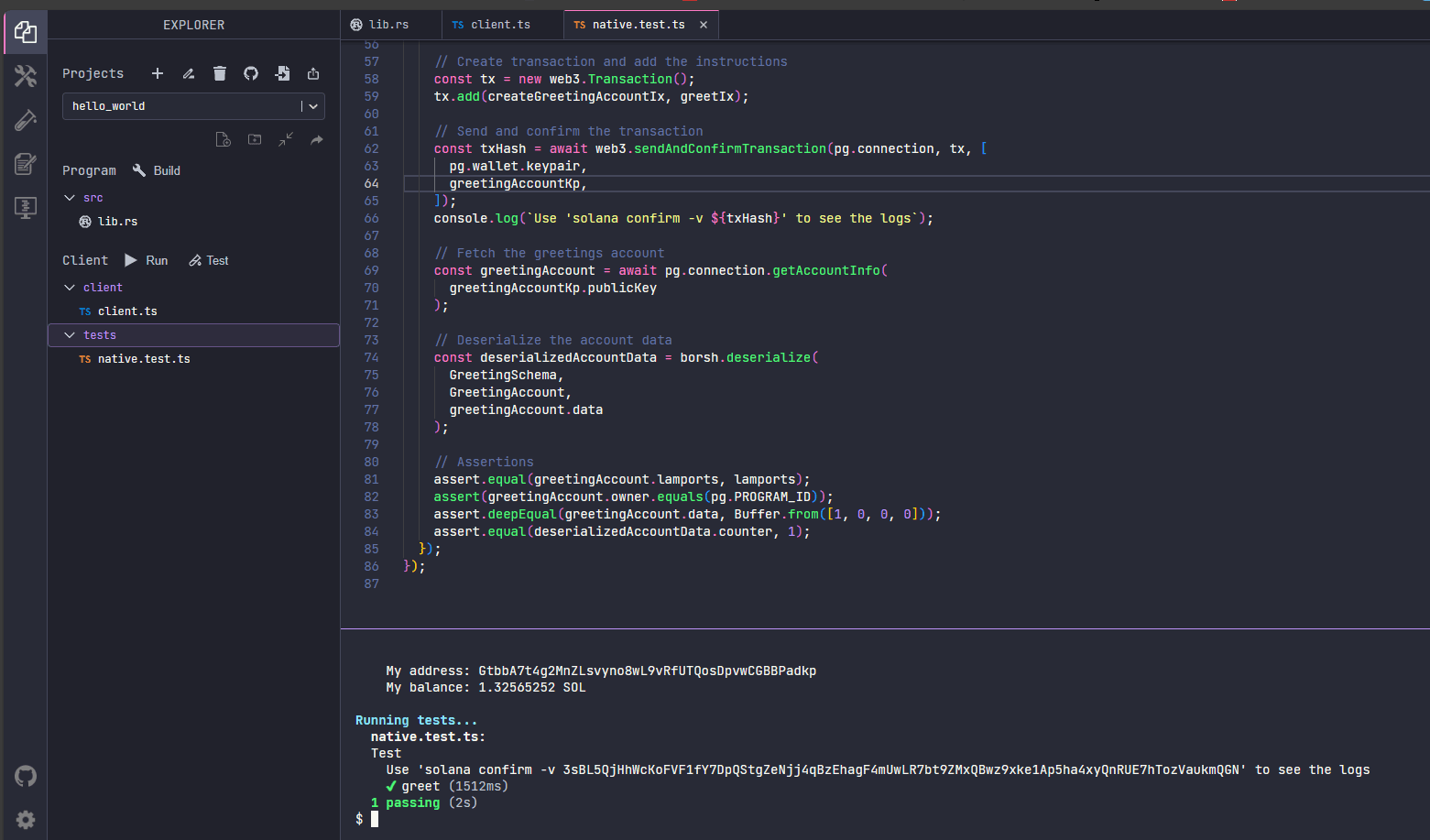Click the Run client button
Image resolution: width=1430 pixels, height=840 pixels.
tap(147, 260)
